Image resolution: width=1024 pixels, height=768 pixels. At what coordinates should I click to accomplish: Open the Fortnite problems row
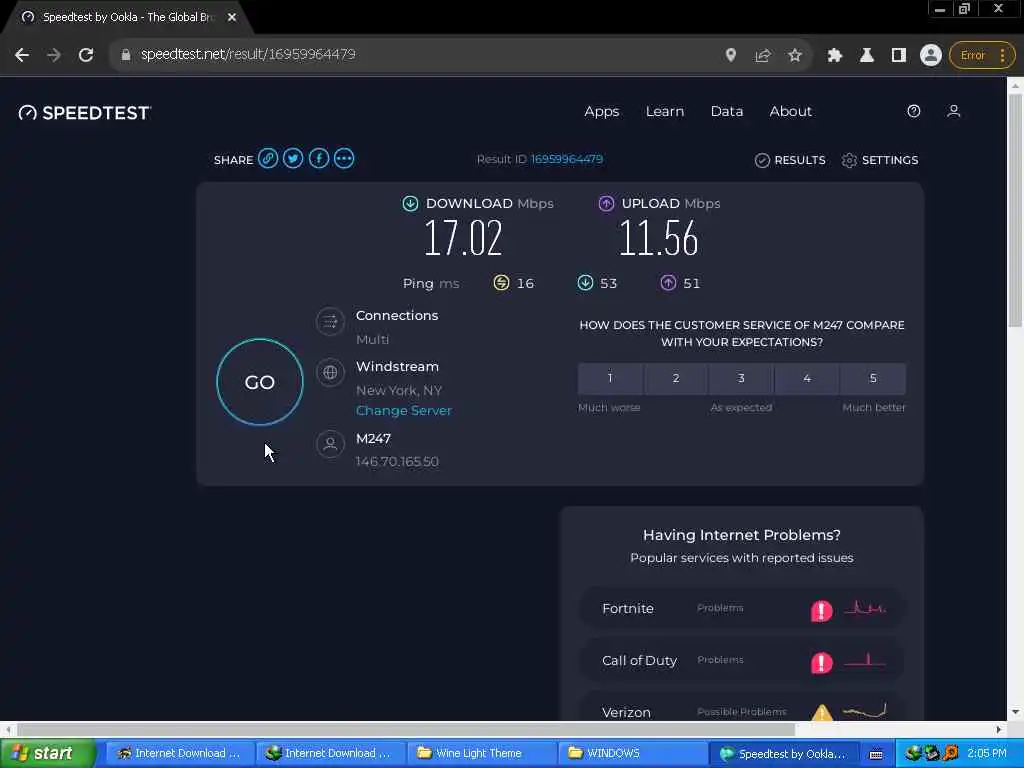pos(742,609)
